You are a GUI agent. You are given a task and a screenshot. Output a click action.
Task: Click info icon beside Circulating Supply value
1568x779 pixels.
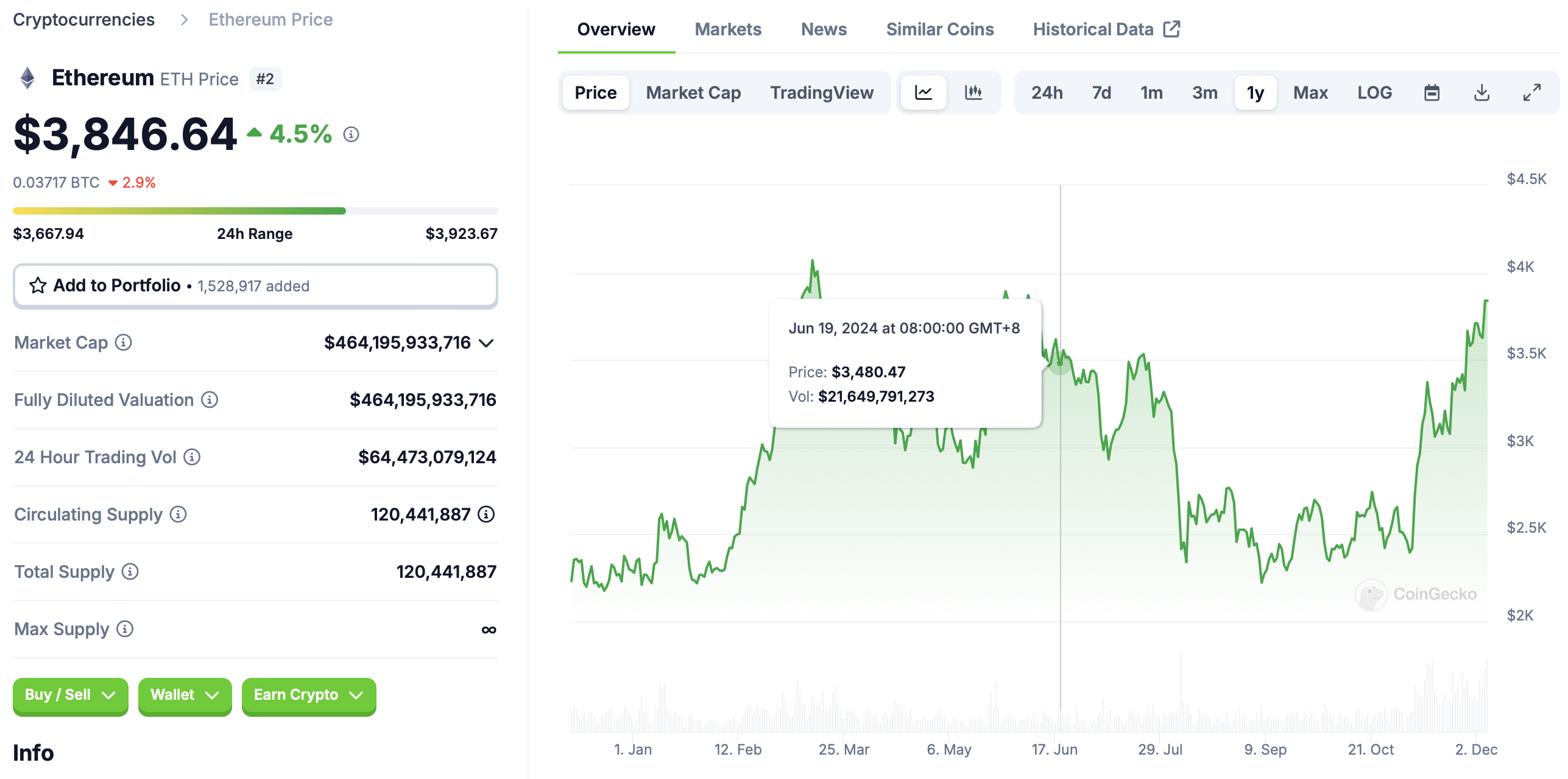pos(486,514)
